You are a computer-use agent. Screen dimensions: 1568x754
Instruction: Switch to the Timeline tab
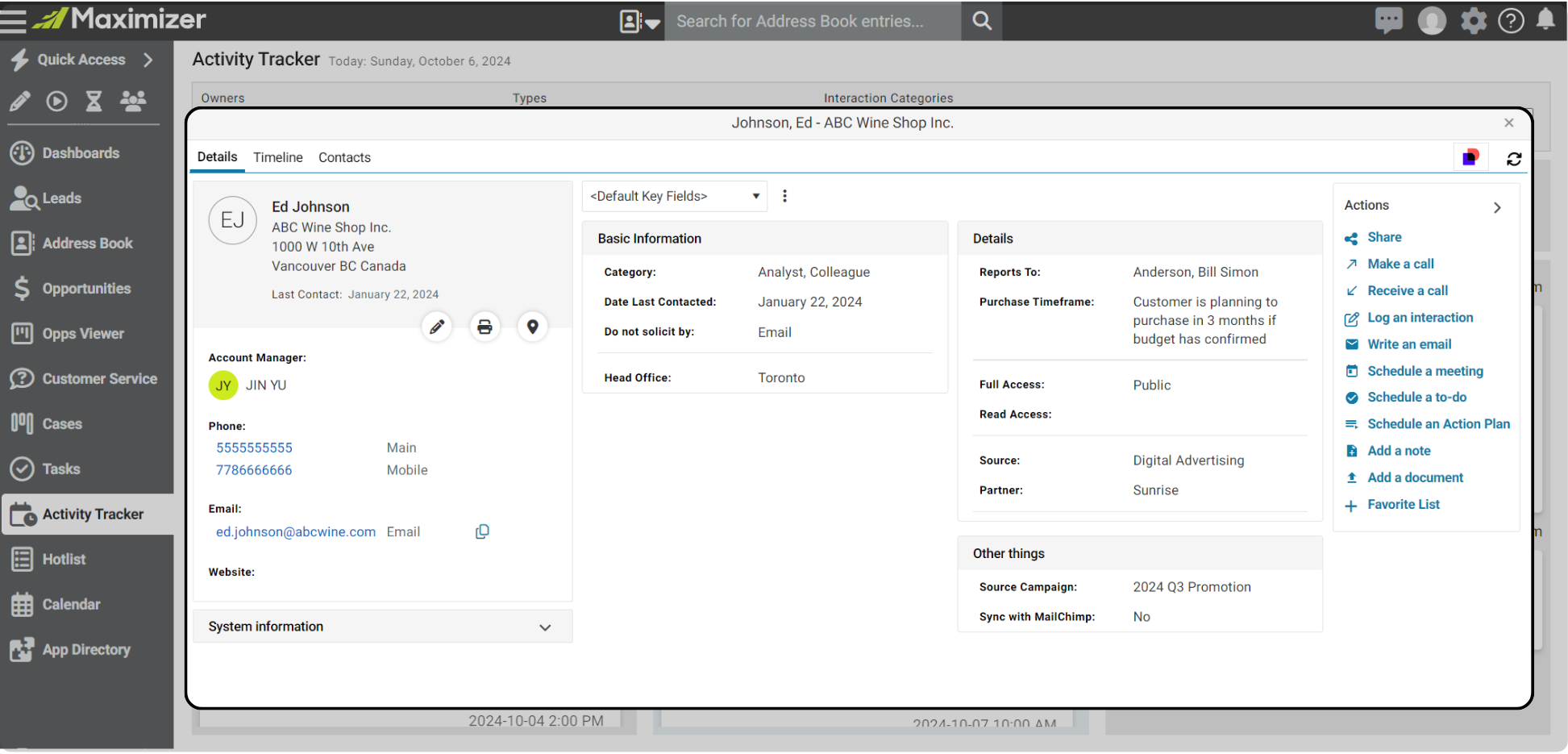(278, 157)
